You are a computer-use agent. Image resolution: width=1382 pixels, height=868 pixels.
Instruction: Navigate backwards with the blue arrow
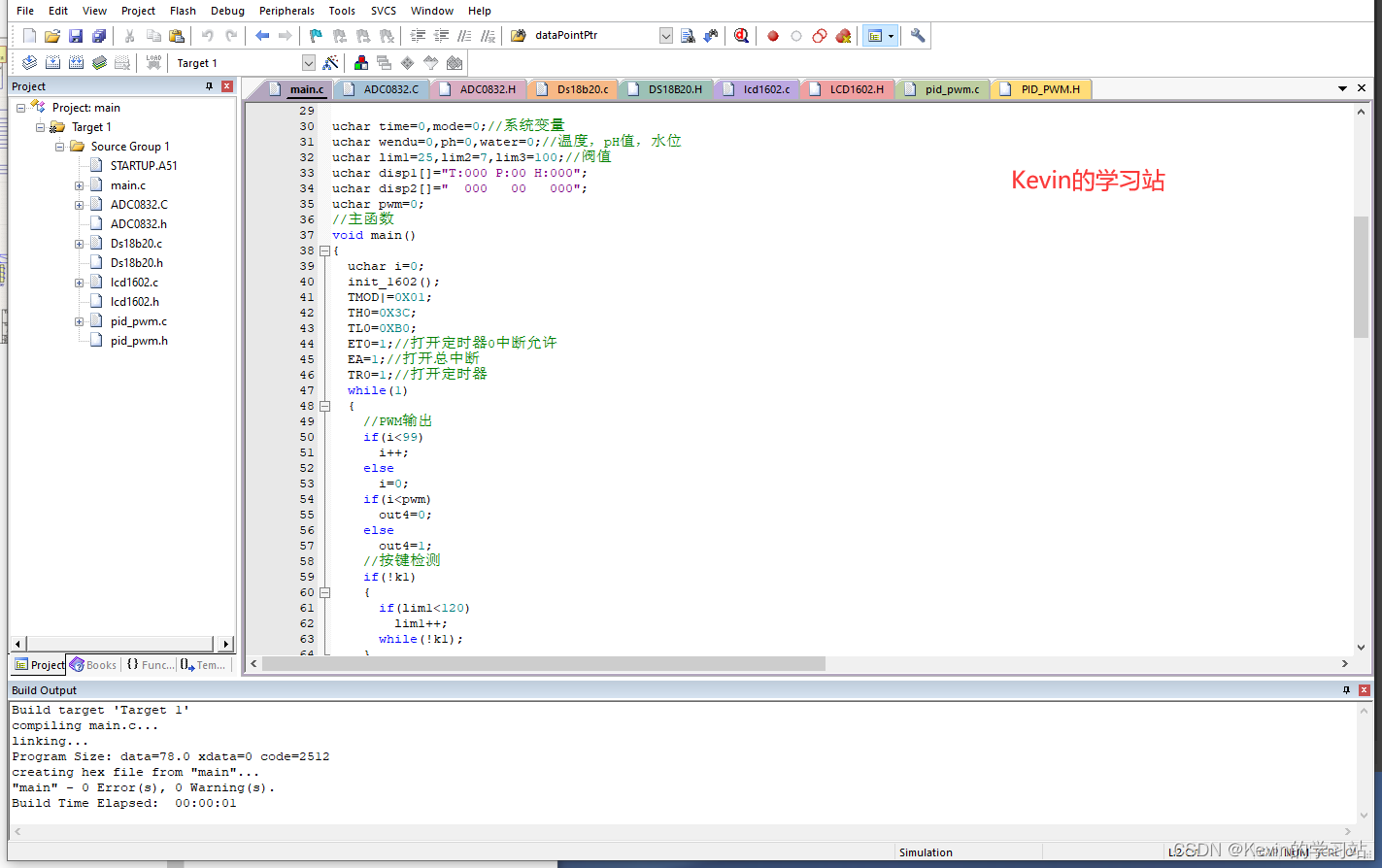tap(262, 36)
